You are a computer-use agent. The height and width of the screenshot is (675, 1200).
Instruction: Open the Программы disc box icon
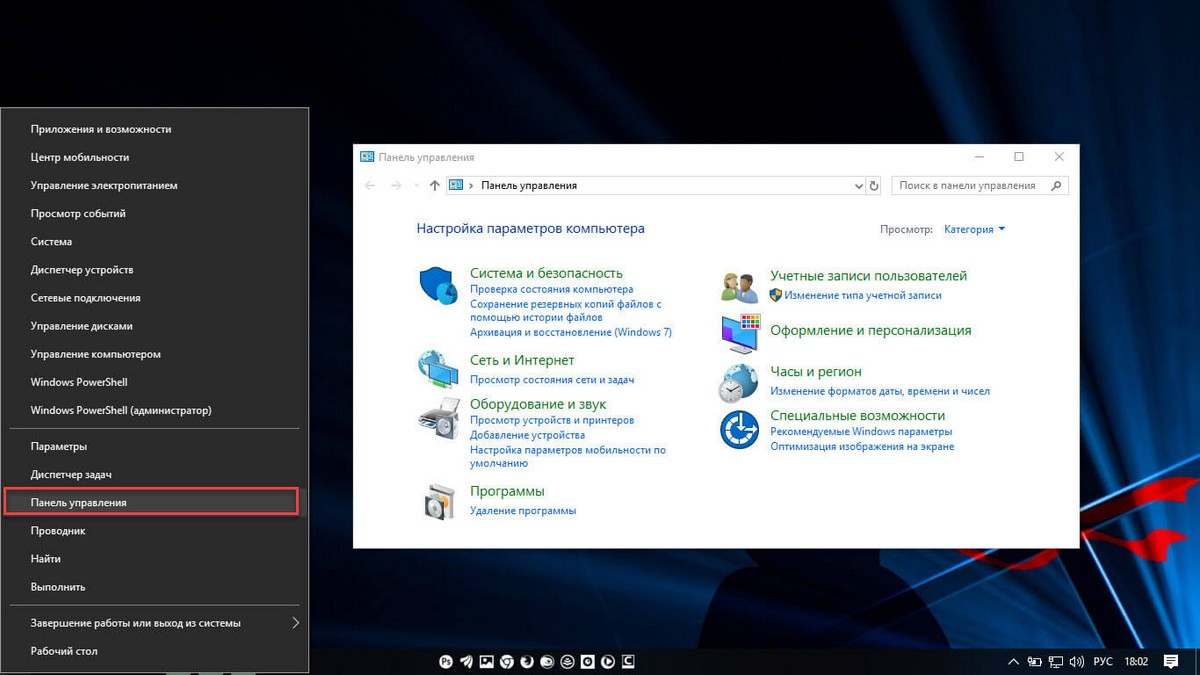[x=439, y=501]
